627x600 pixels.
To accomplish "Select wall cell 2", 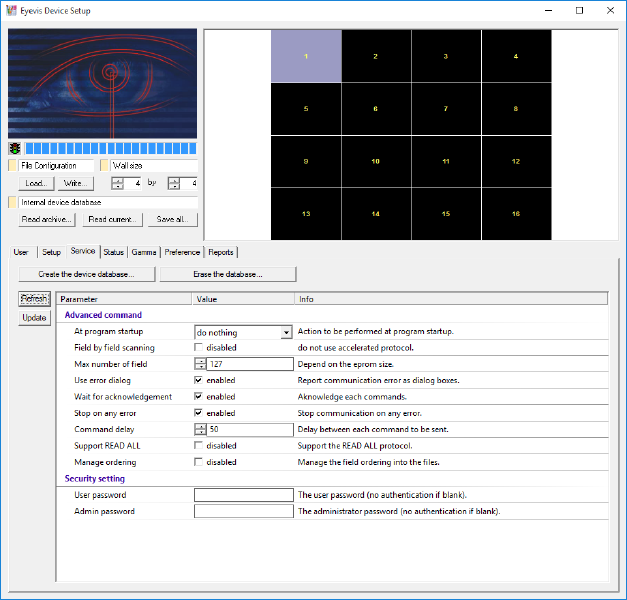I will click(376, 56).
